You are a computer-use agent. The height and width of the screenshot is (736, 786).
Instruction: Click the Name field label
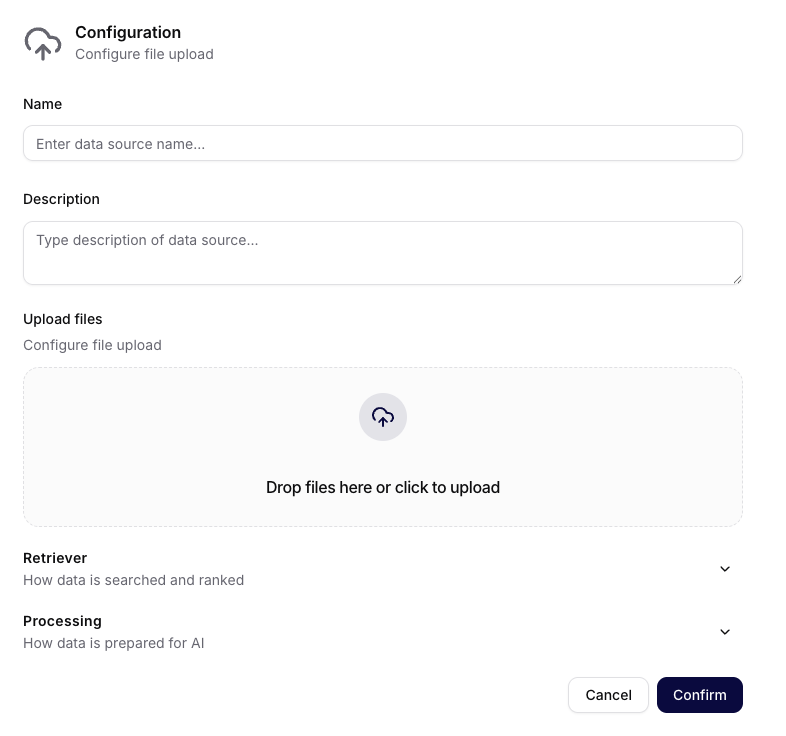(43, 104)
